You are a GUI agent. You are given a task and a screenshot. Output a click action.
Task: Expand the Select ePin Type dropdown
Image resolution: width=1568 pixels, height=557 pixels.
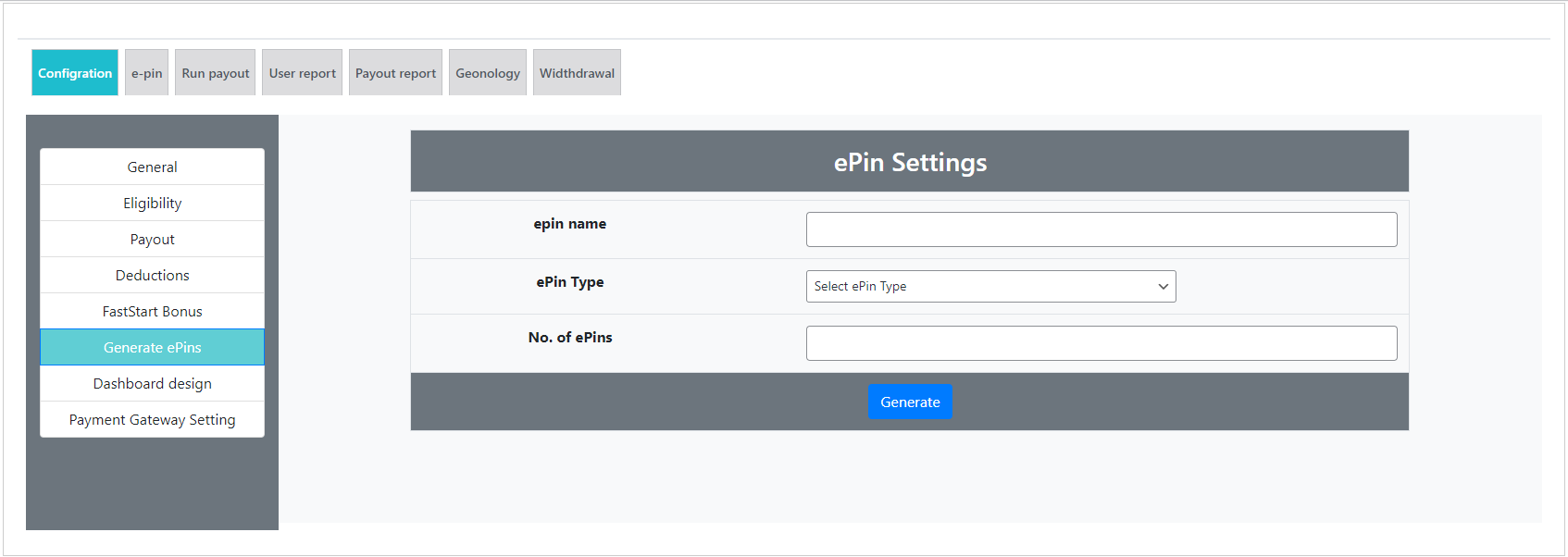click(x=990, y=287)
